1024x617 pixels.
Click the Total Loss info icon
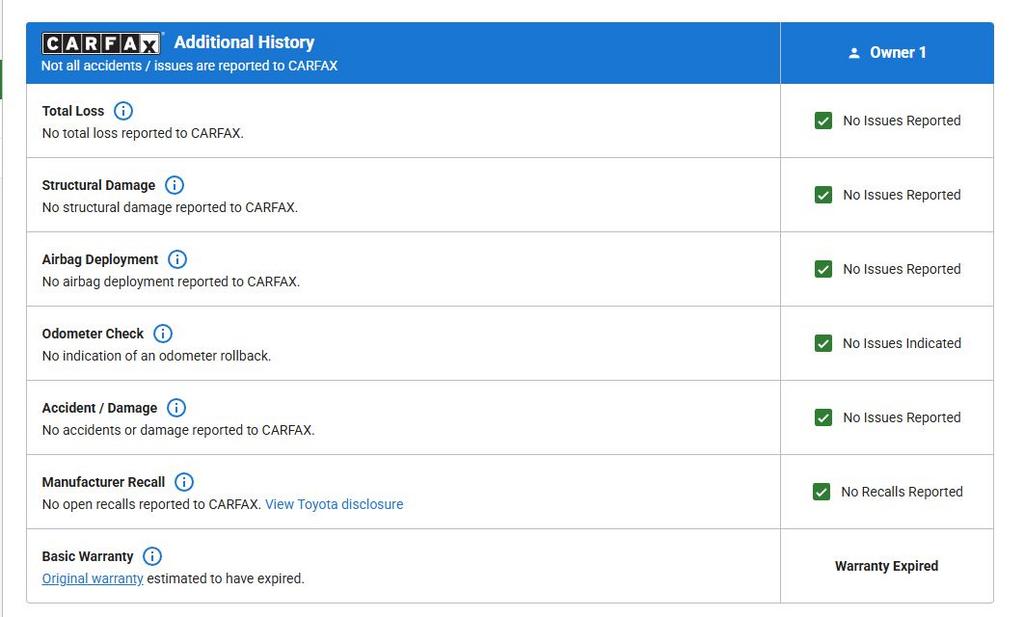123,111
